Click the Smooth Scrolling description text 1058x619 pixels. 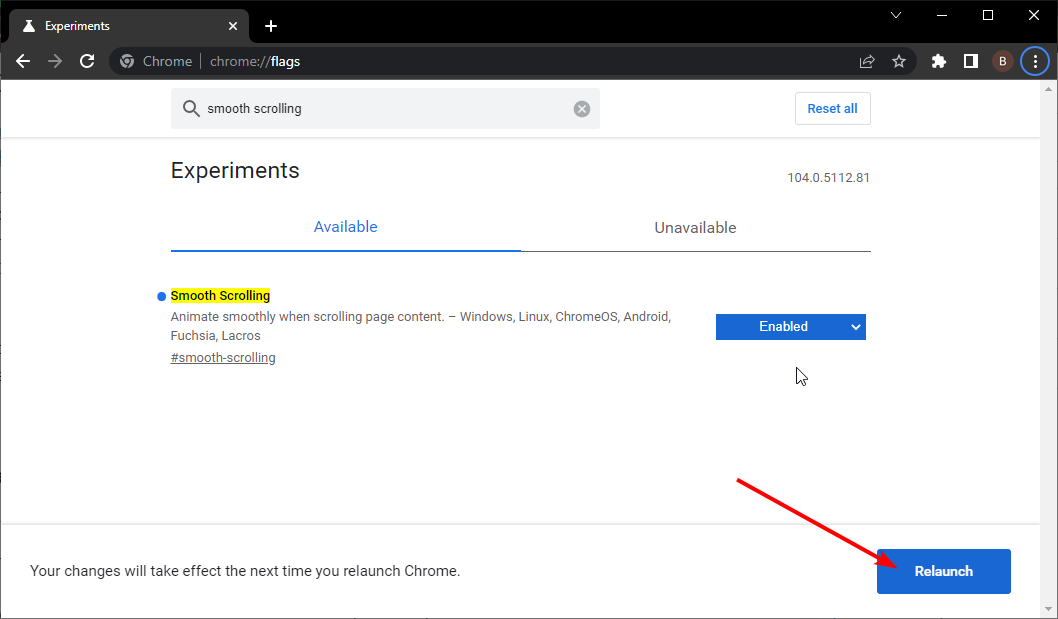[421, 326]
